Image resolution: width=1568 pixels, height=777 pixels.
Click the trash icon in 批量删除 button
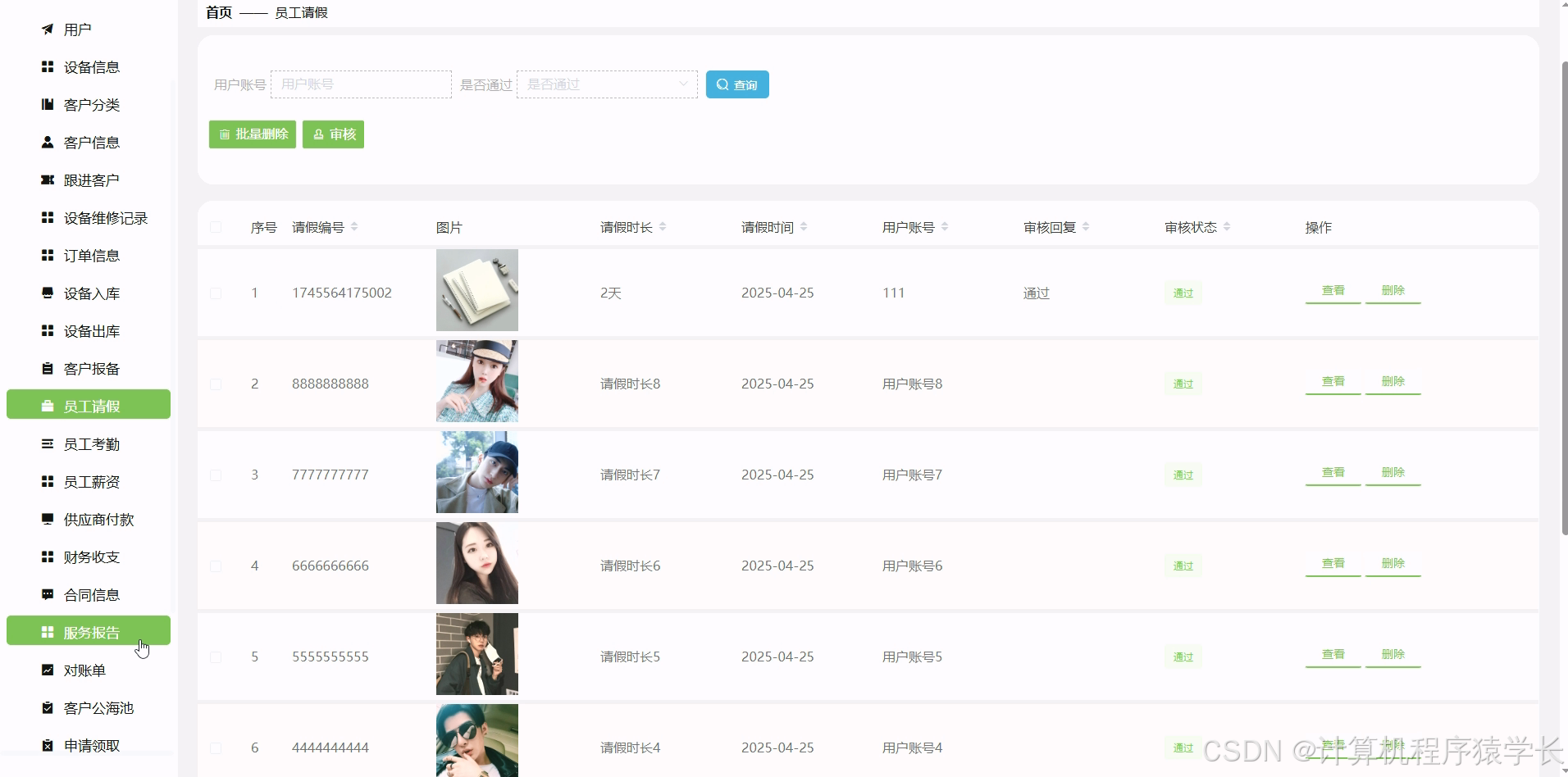(225, 134)
